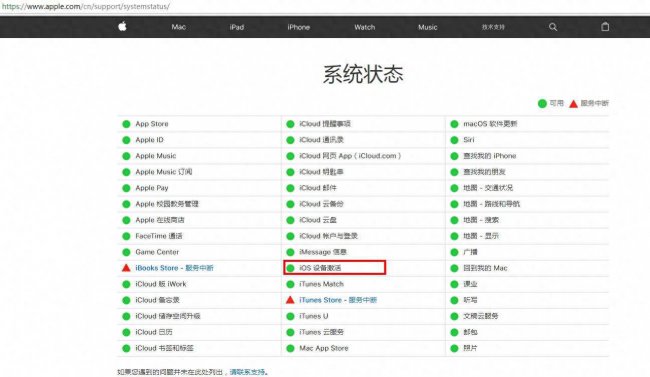650x377 pixels.
Task: Select the 查找我的 iPhone row text
Action: pyautogui.click(x=490, y=156)
